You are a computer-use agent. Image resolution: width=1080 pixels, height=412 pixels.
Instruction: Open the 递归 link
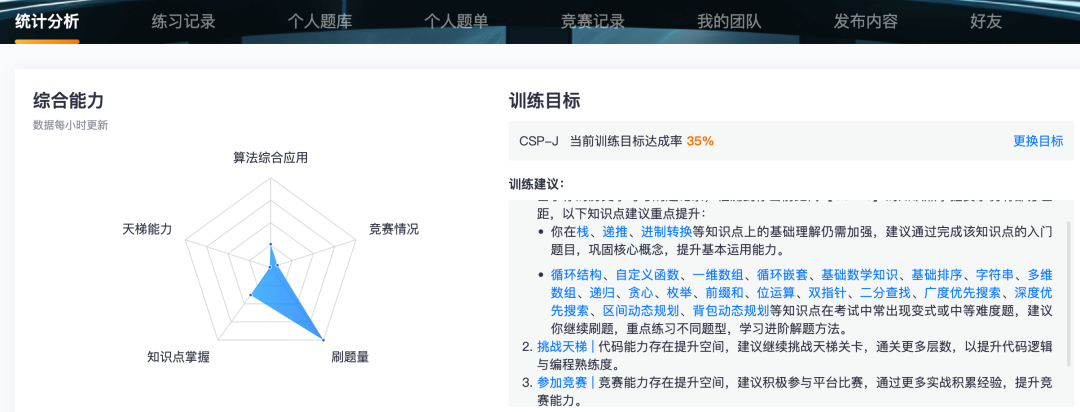(x=602, y=292)
